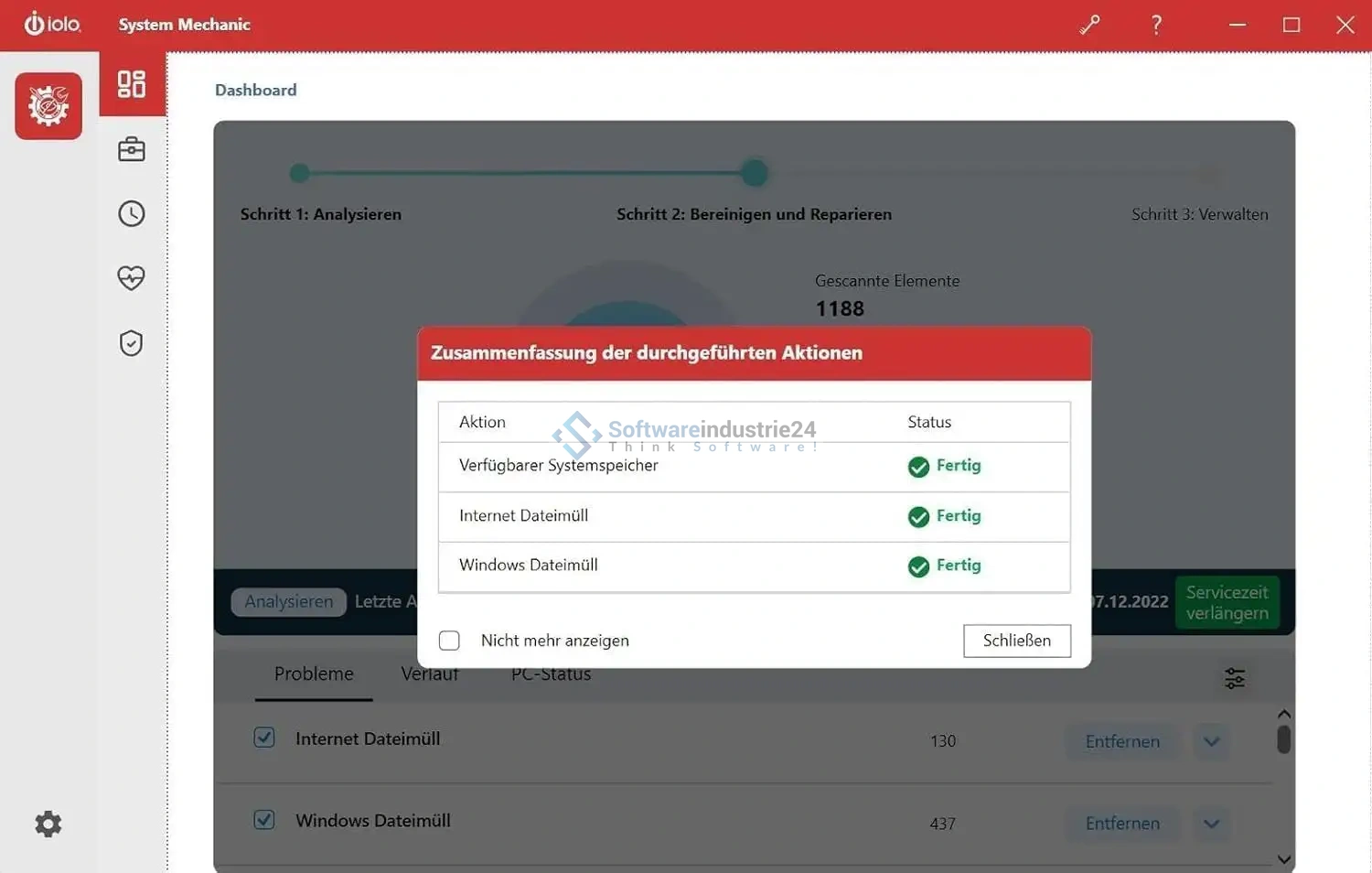Select the heart monitor health icon

[132, 277]
